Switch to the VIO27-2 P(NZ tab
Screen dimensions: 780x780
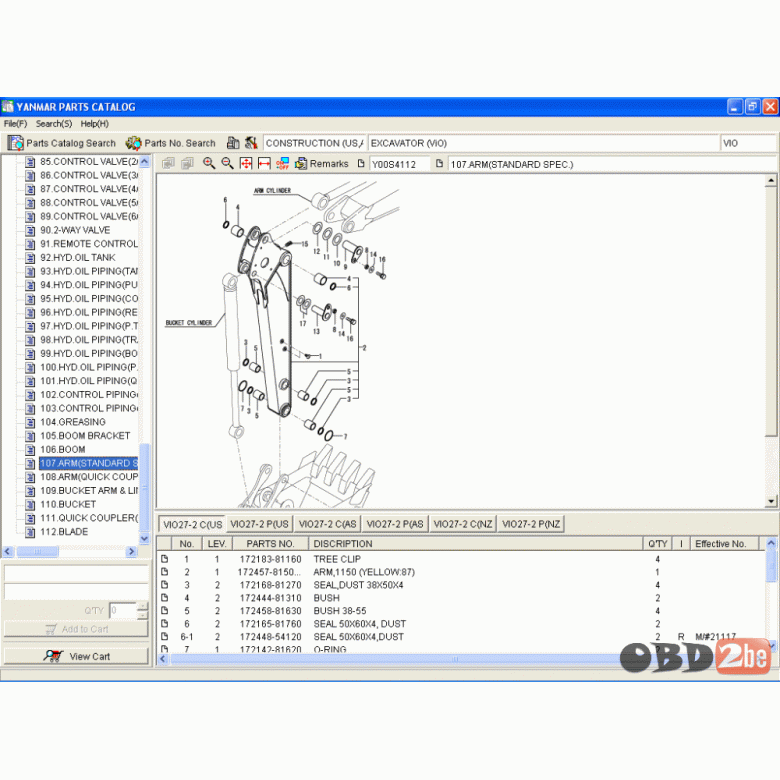[531, 524]
